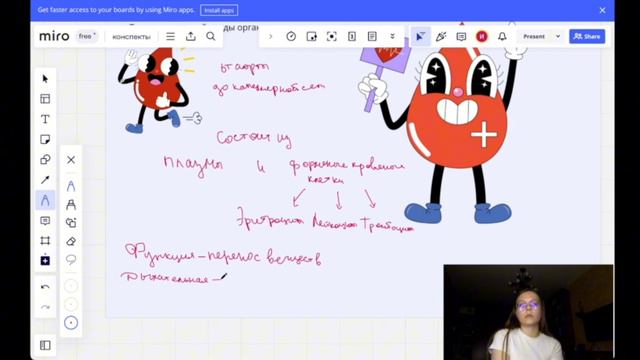Toggle the frames panel at bottom left
Image resolution: width=640 pixels, height=360 pixels.
pos(45,345)
